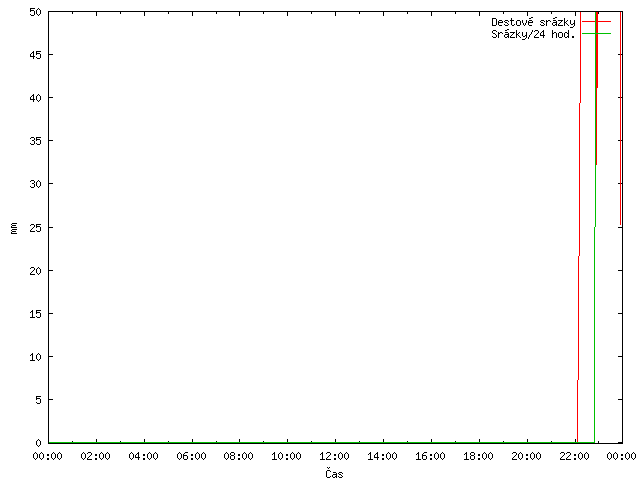This screenshot has height=480, width=640.
Task: Click the 5 value on y-axis
Action: pyautogui.click(x=38, y=400)
